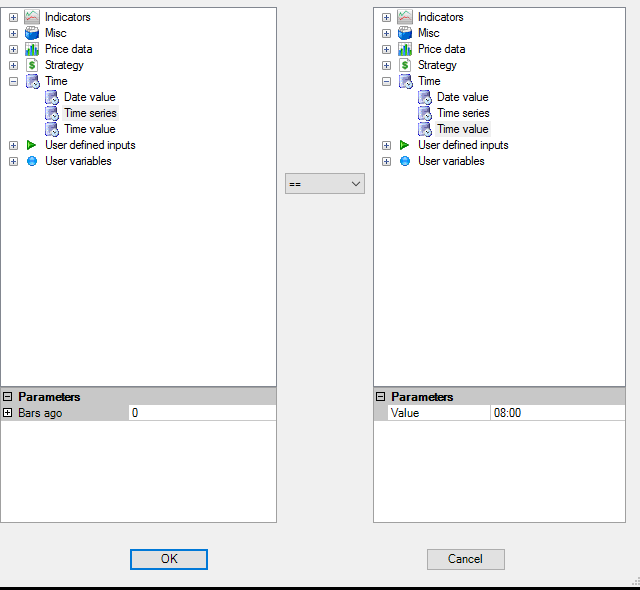
Task: Click OK to confirm the condition
Action: [169, 559]
